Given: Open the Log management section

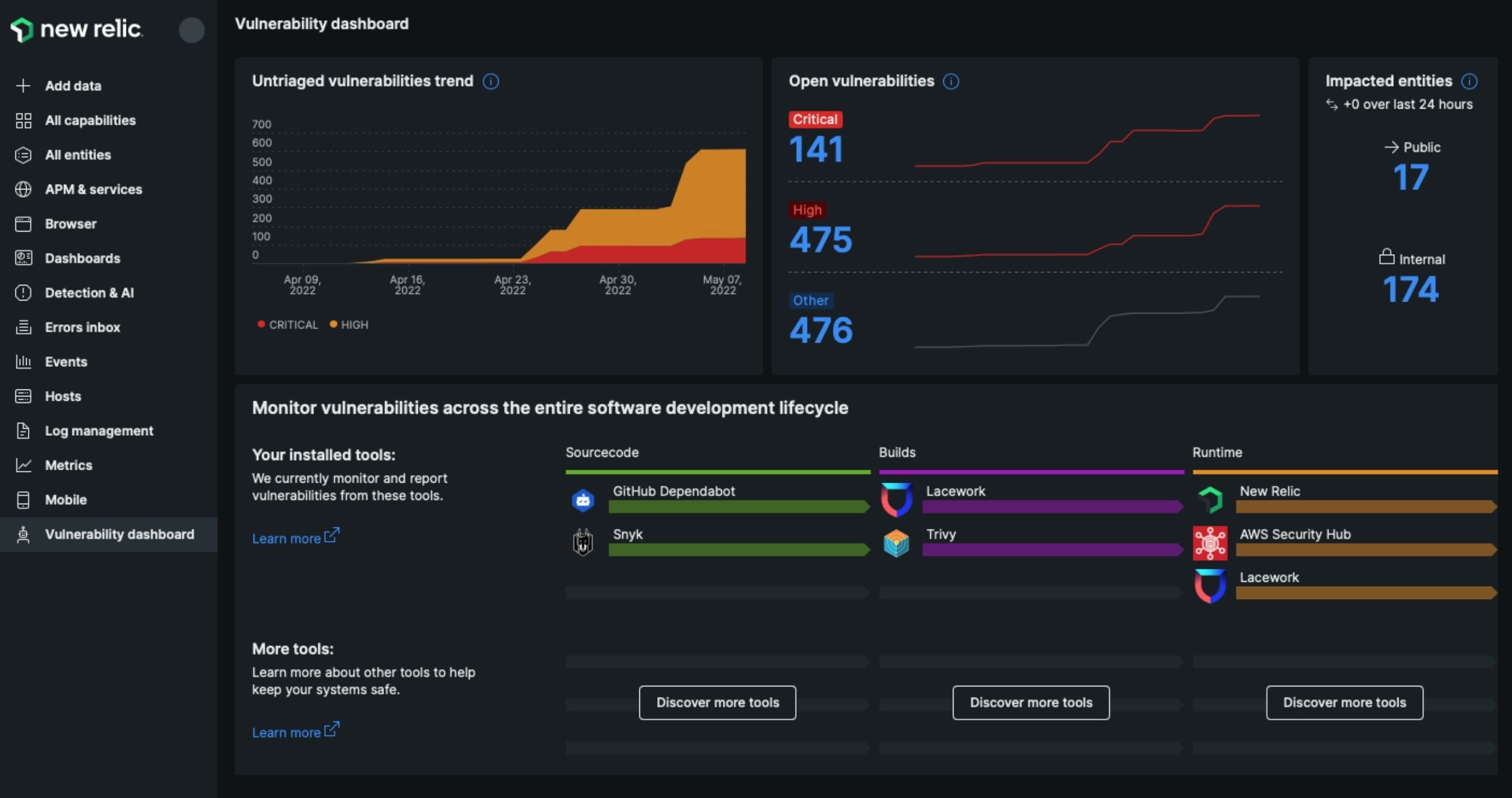Looking at the screenshot, I should [x=99, y=430].
